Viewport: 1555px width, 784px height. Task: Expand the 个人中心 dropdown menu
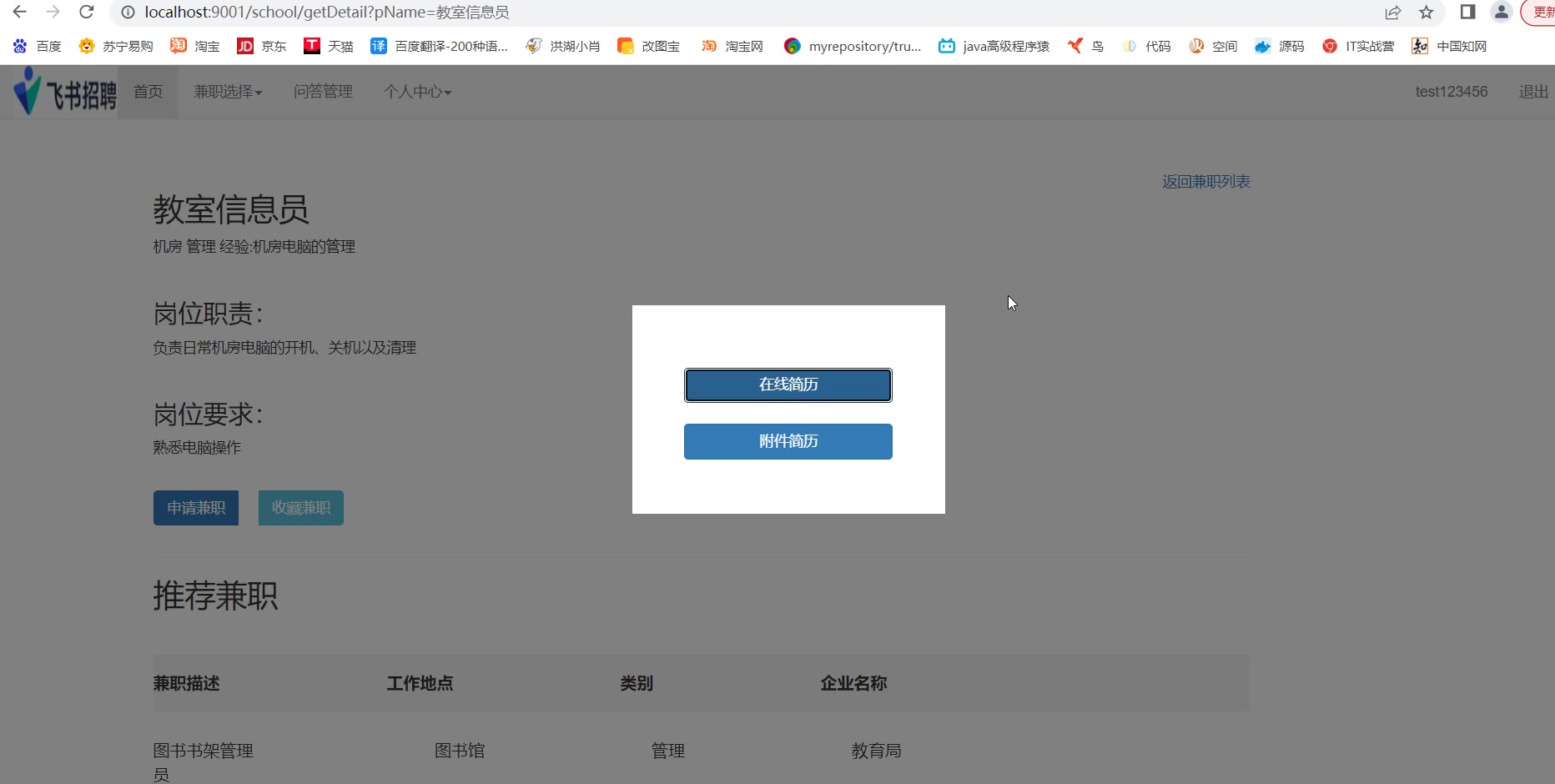417,92
